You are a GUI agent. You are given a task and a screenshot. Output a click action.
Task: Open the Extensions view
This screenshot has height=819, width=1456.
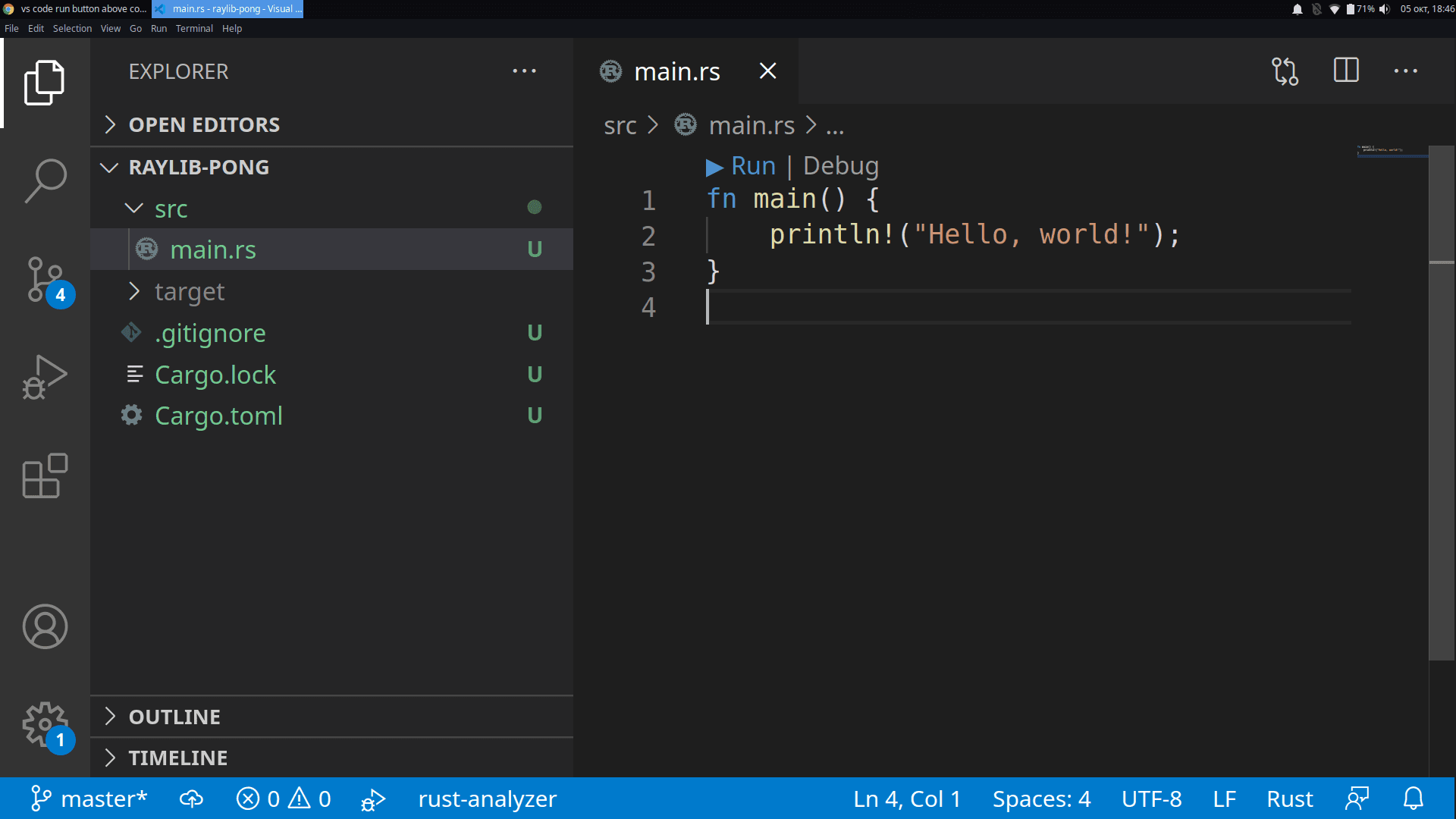point(45,475)
